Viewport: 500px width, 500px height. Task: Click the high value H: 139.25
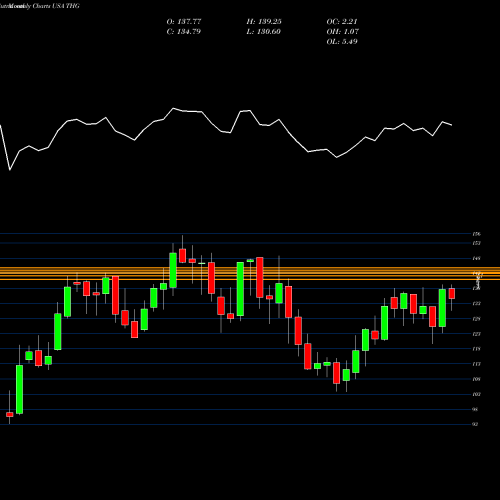click(264, 22)
